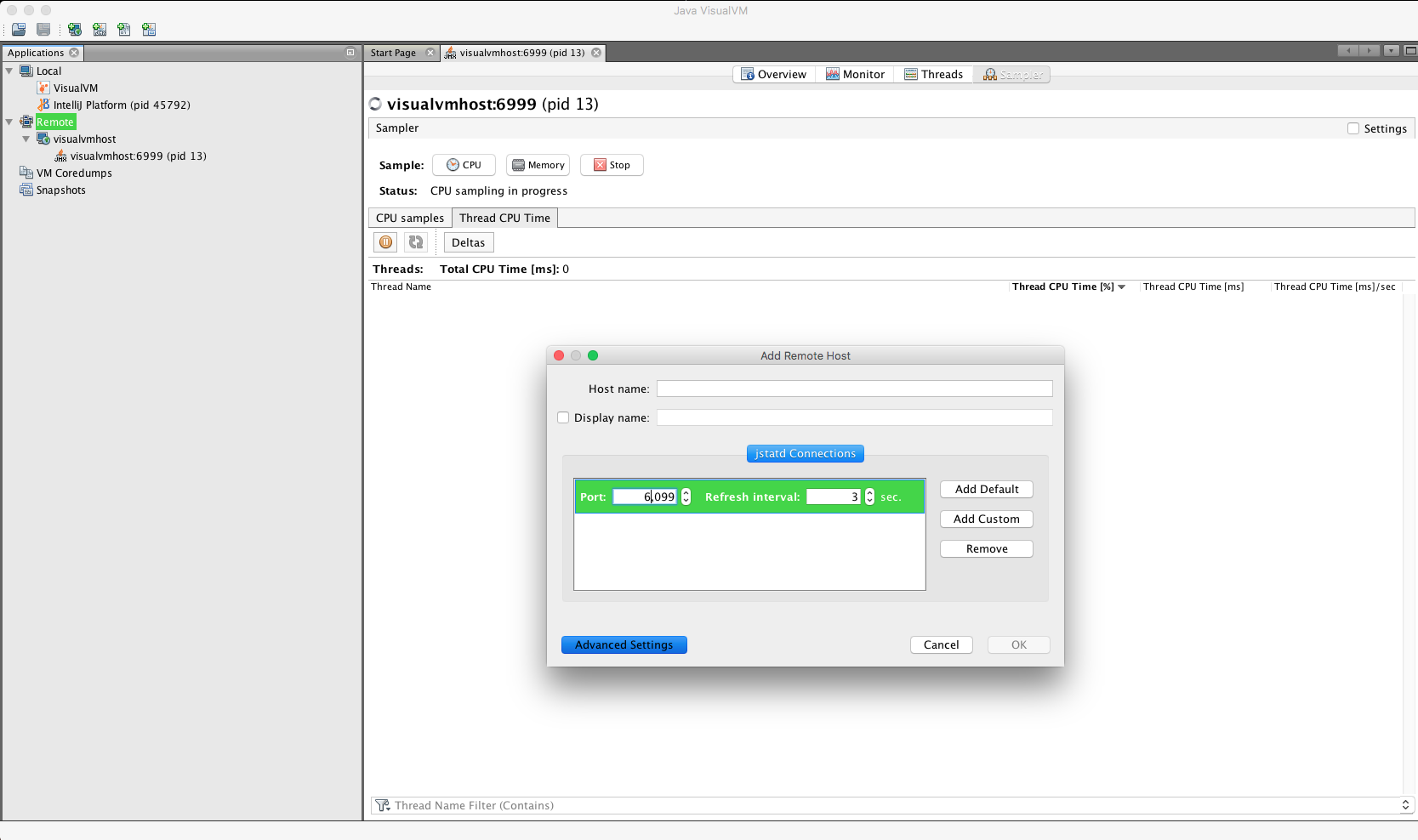Sort by Thread CPU Time [ms]/sec column

point(1335,287)
